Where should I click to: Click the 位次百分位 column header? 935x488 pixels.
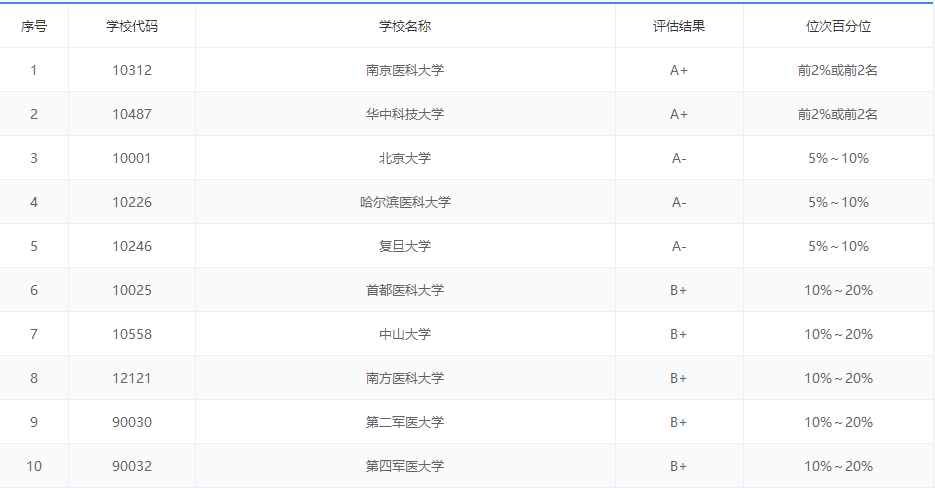838,26
